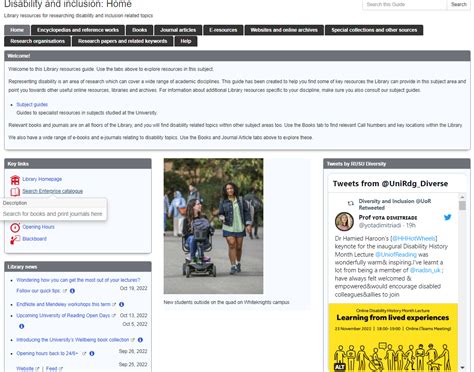Click external-link icon after Upcoming Open Days
Image resolution: width=474 pixels, height=372 pixels.
click(x=114, y=315)
